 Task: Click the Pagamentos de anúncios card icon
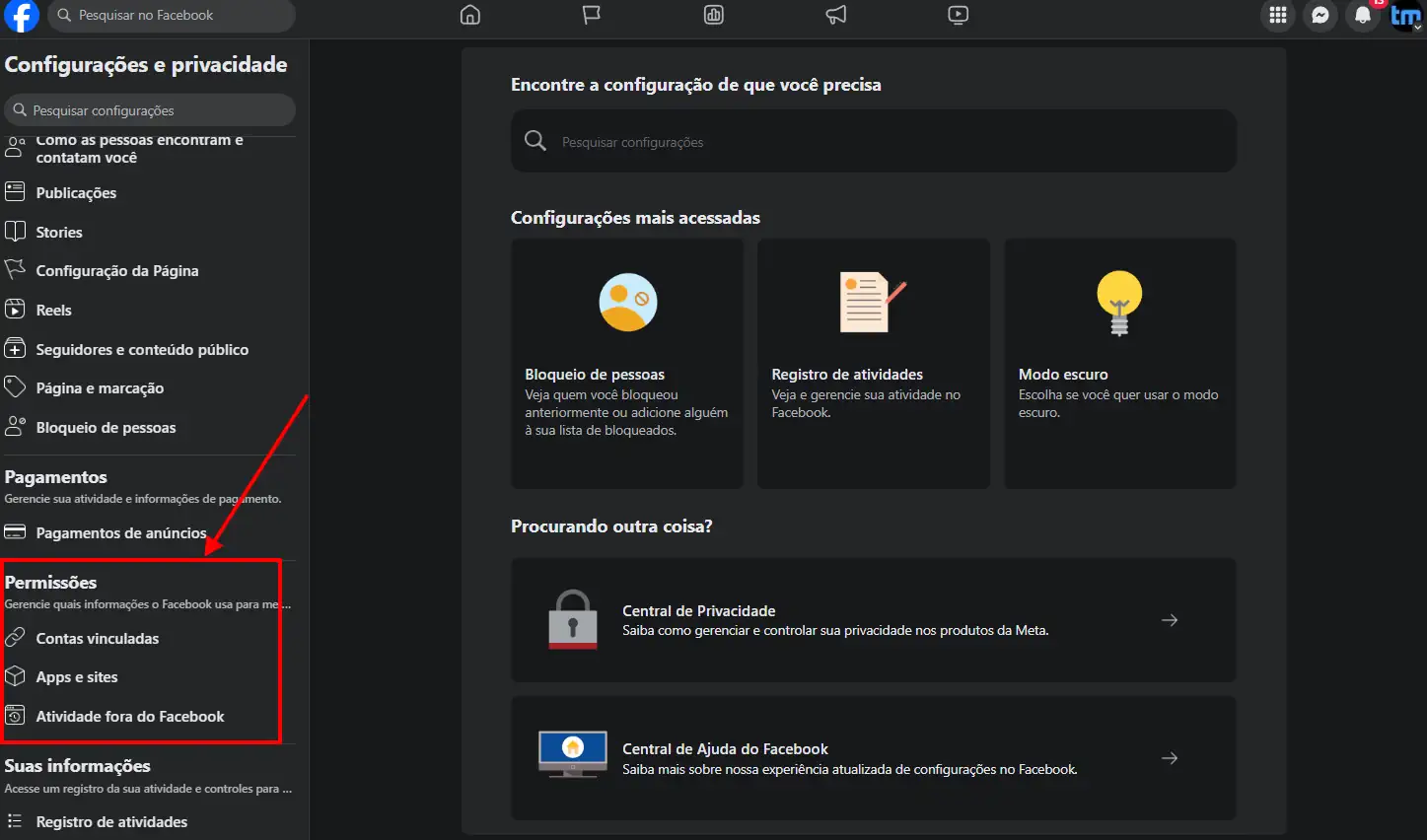coord(15,531)
